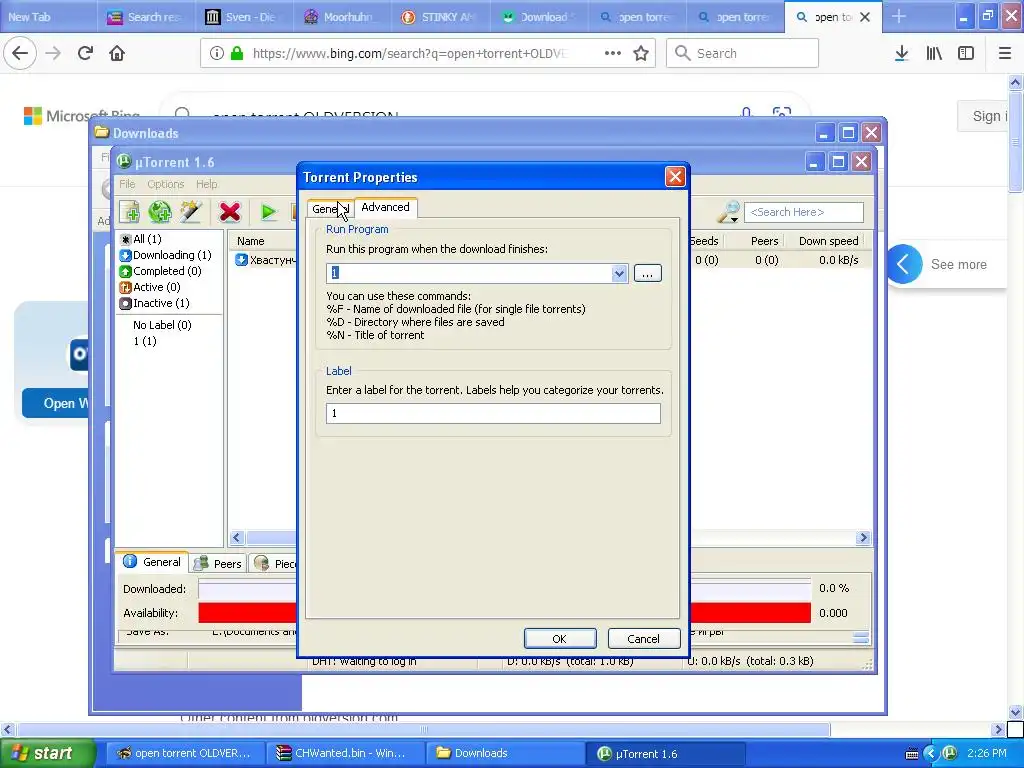
Task: Open the page actions three-dot menu
Action: (613, 53)
